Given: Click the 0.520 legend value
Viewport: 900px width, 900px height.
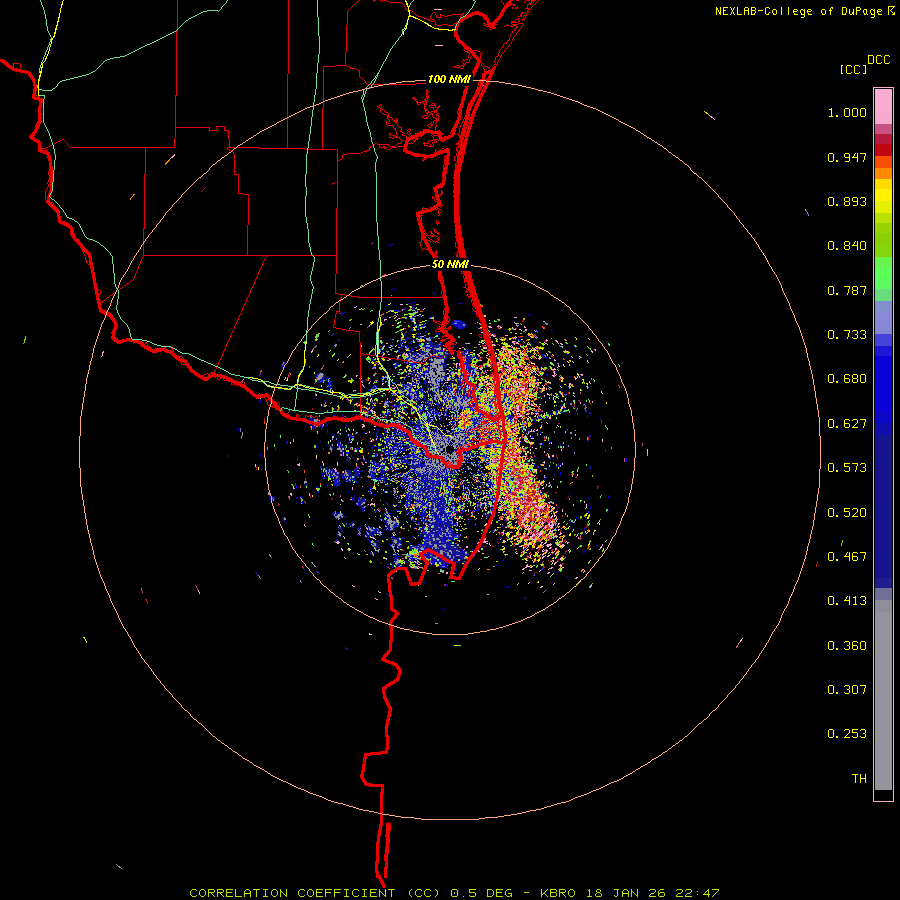Looking at the screenshot, I should click(x=847, y=513).
